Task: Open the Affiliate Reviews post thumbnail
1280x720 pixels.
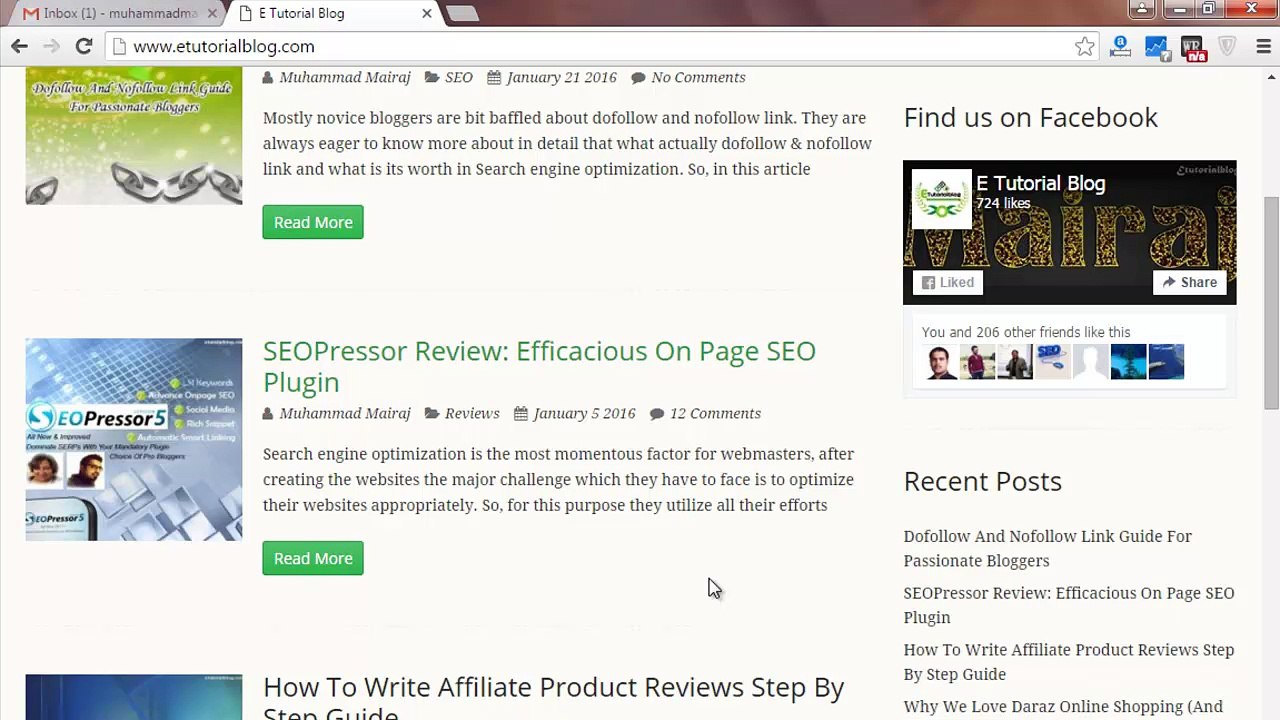Action: coord(134,697)
